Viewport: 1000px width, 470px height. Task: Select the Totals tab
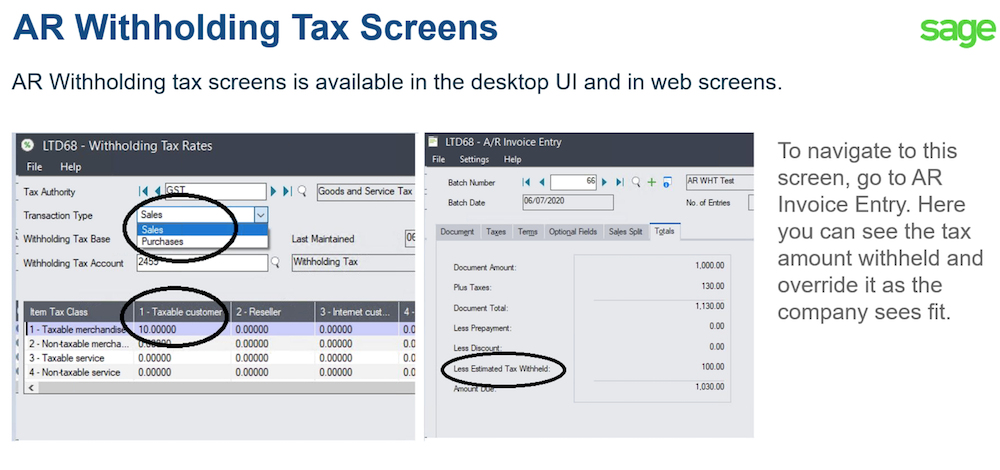pos(665,231)
